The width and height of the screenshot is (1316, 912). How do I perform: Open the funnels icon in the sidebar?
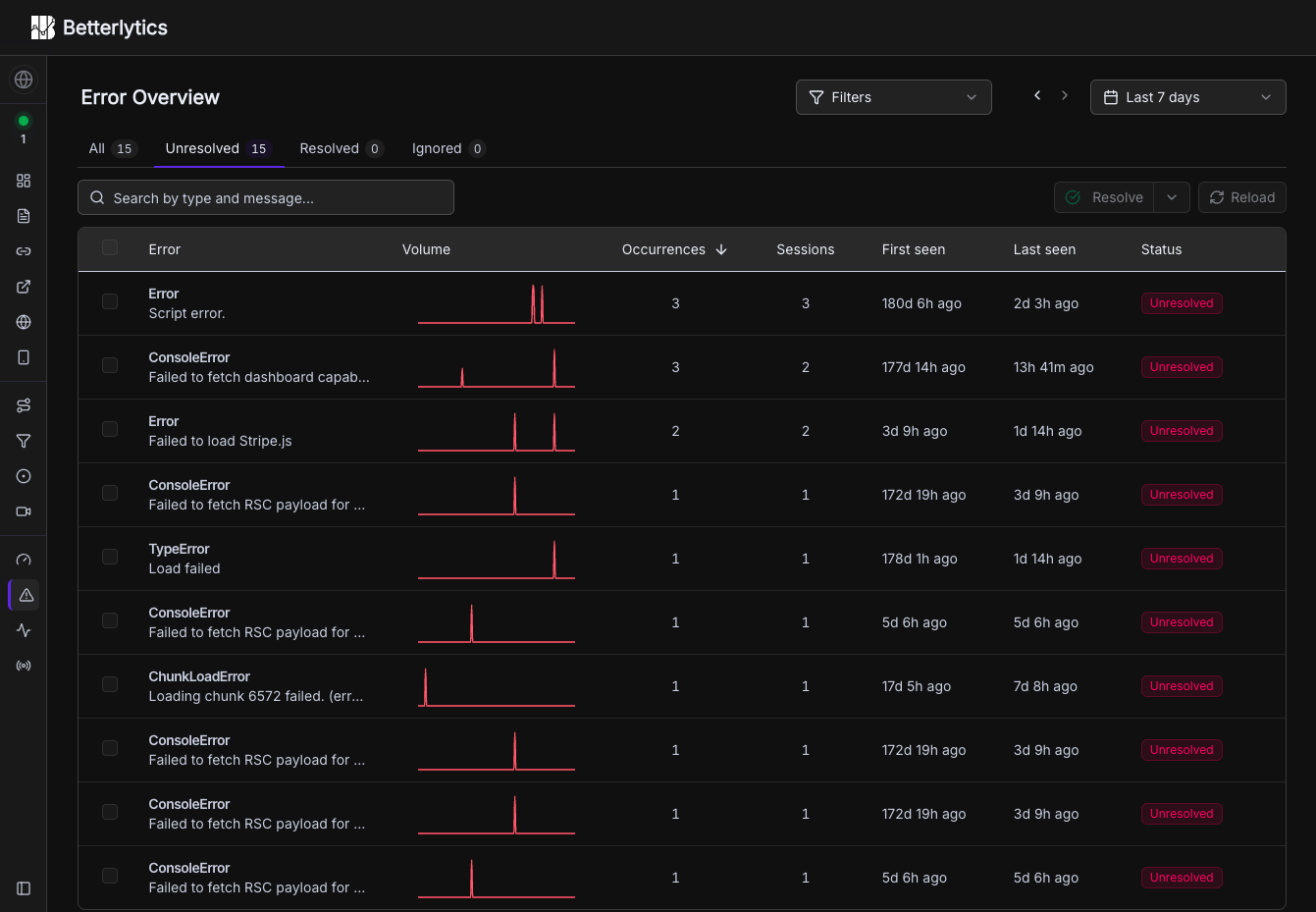click(x=24, y=441)
